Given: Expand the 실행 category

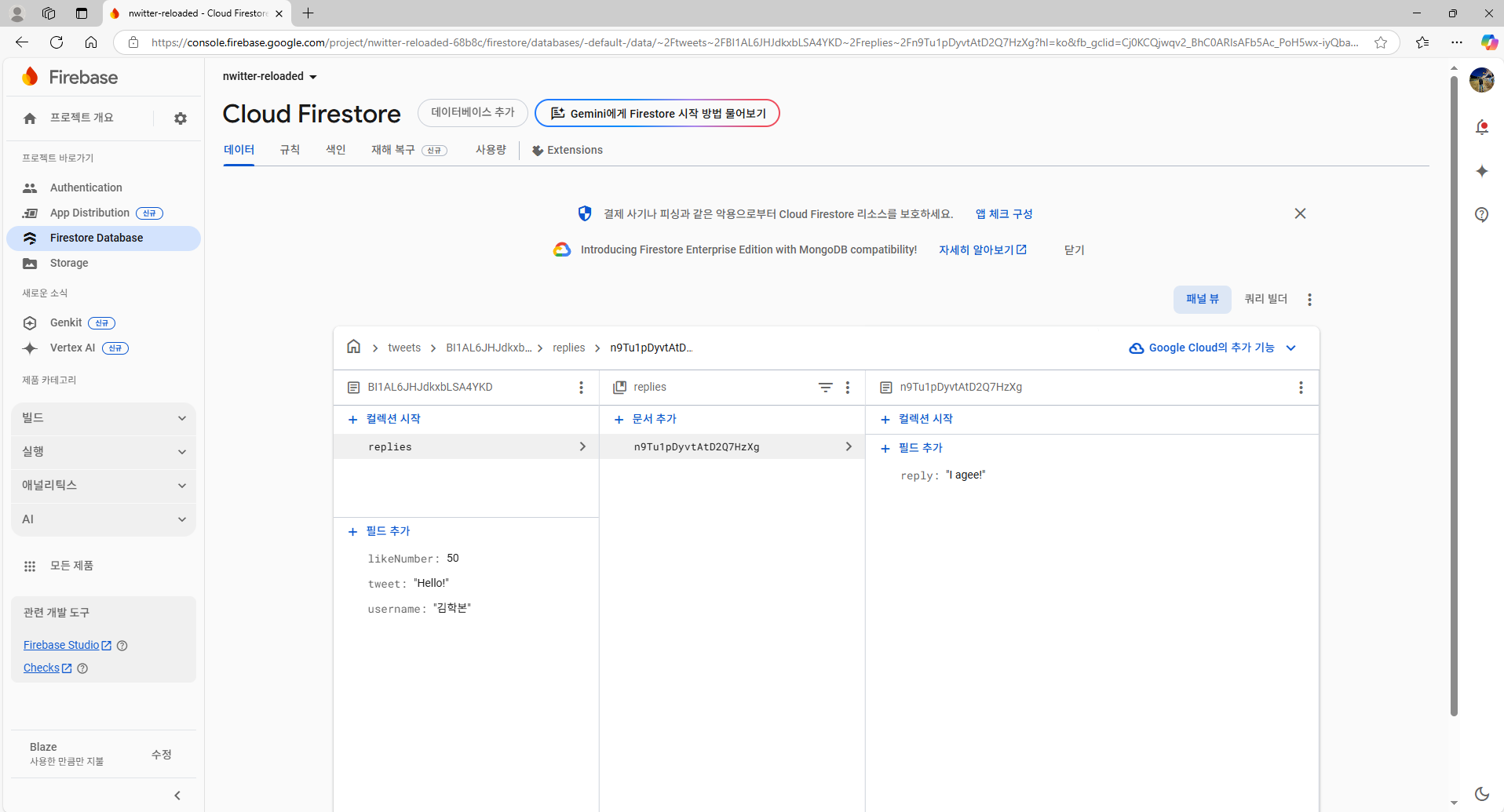Looking at the screenshot, I should [104, 452].
